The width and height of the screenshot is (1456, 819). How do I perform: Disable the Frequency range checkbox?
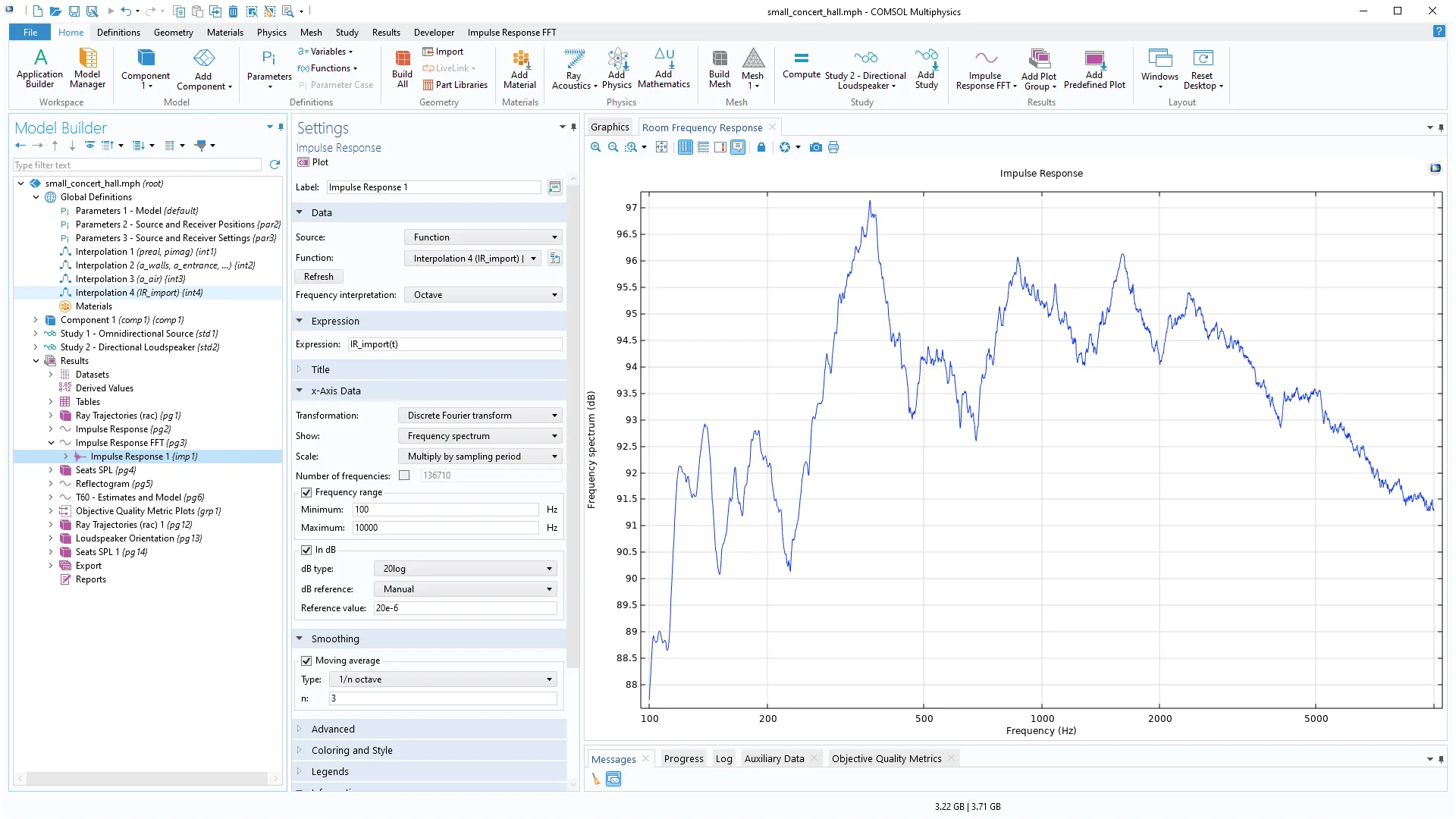[306, 492]
